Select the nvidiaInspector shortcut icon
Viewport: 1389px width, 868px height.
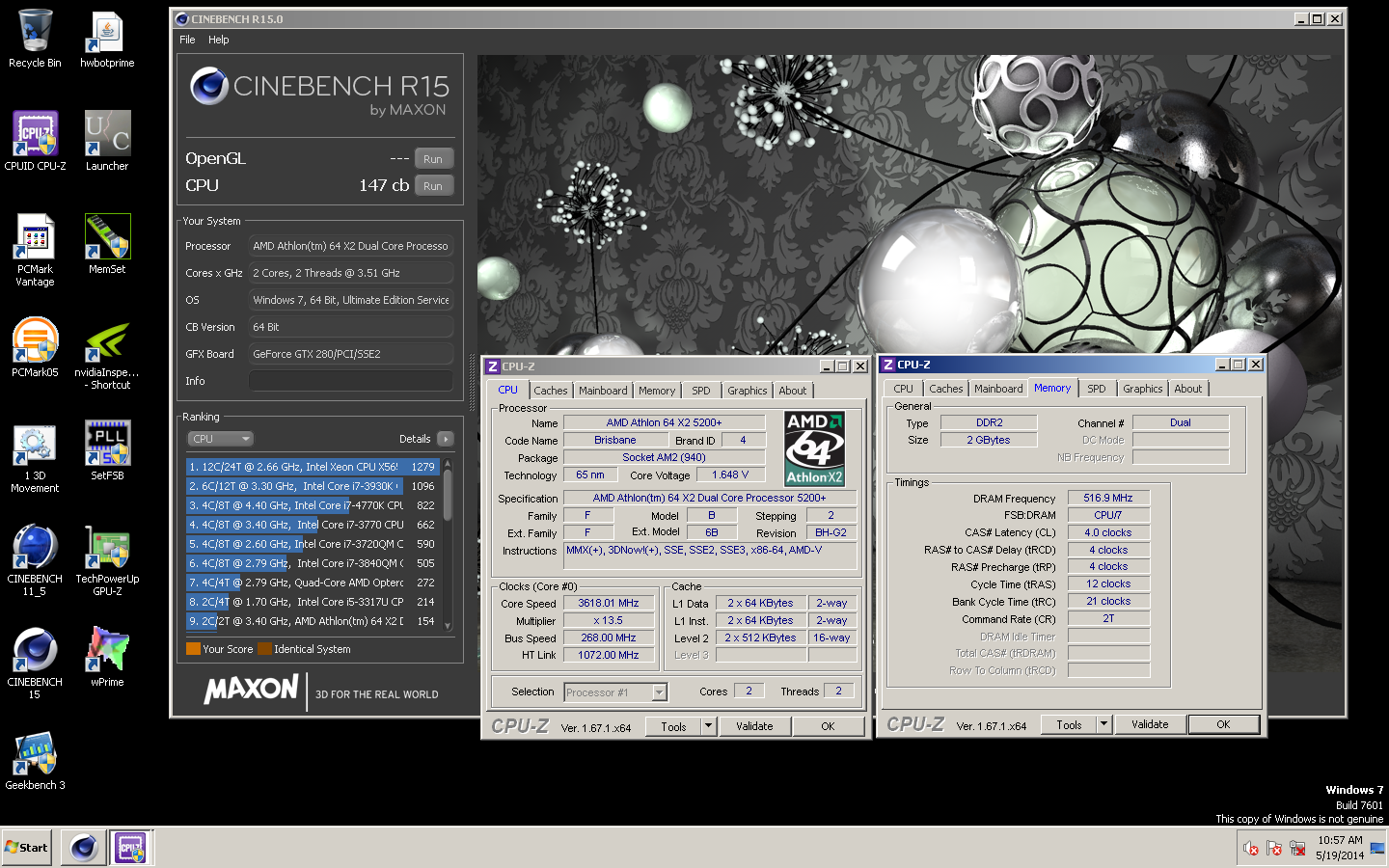(x=107, y=353)
